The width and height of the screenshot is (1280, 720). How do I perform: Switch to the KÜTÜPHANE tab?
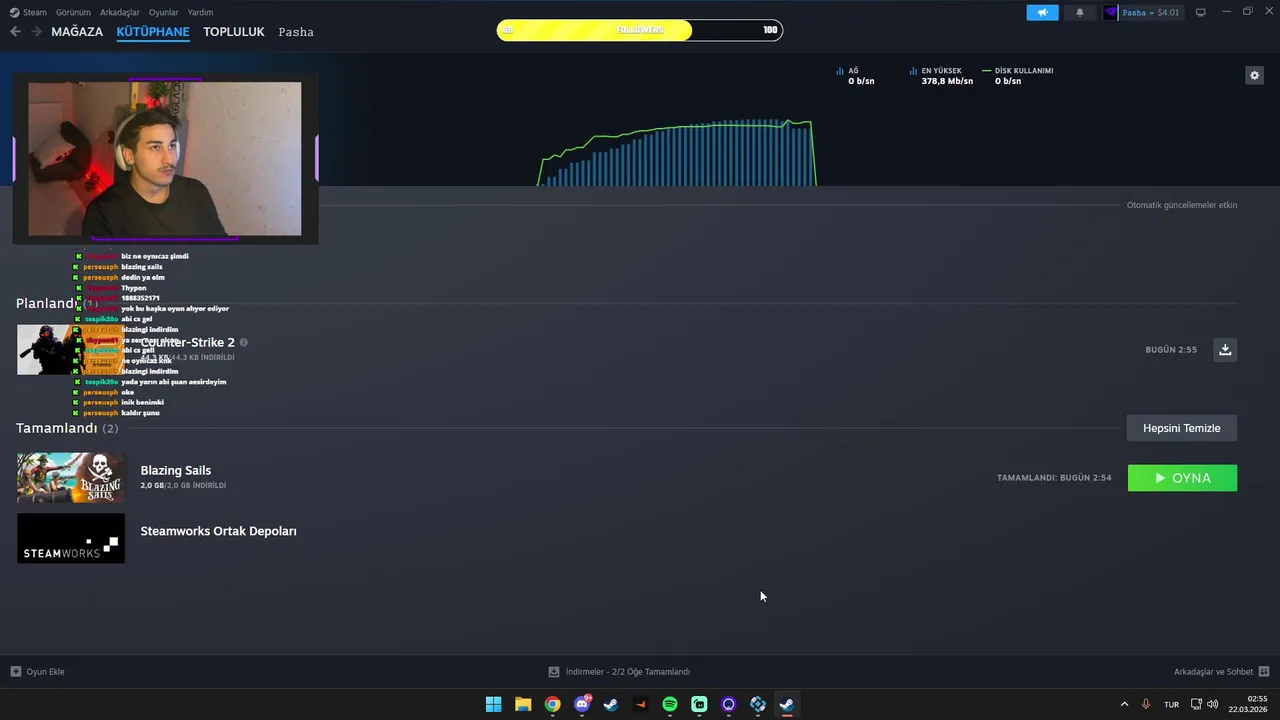coord(153,31)
